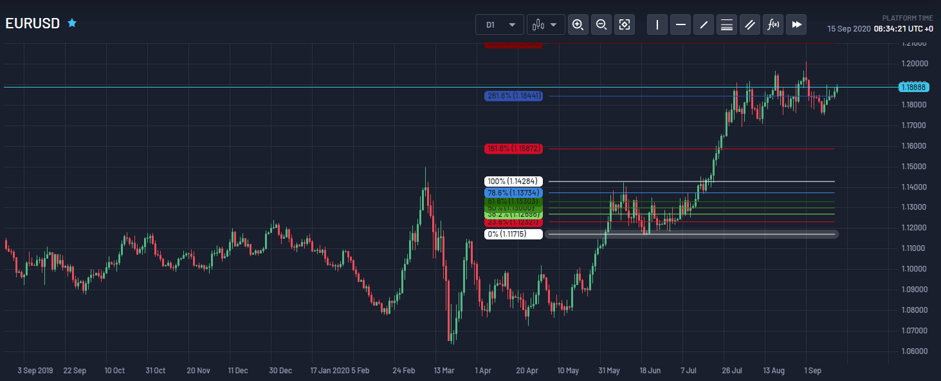Image resolution: width=941 pixels, height=381 pixels.
Task: Select the Fibonacci retracement tool
Action: pyautogui.click(x=727, y=25)
